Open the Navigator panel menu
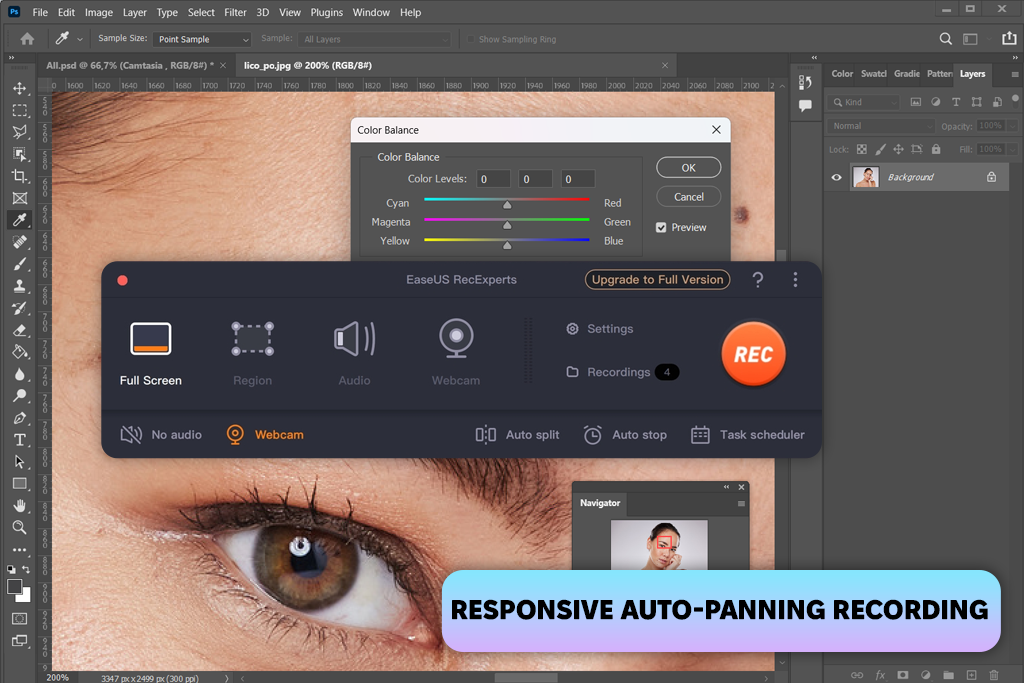This screenshot has width=1024, height=683. [741, 503]
